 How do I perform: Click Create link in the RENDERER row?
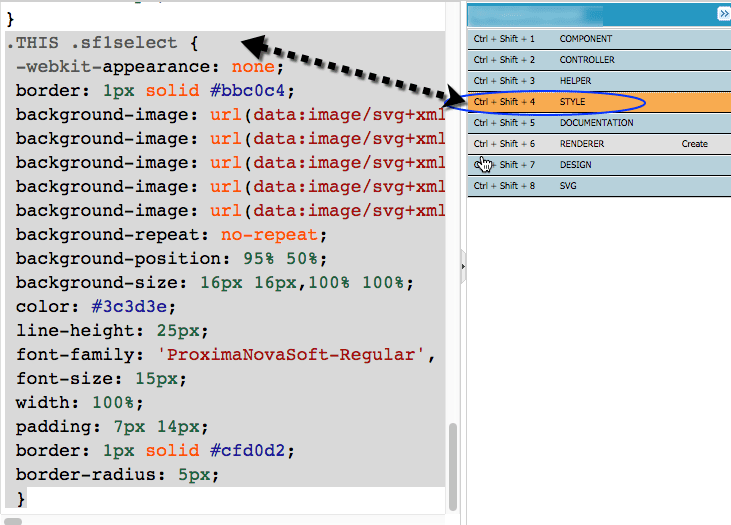coord(694,144)
